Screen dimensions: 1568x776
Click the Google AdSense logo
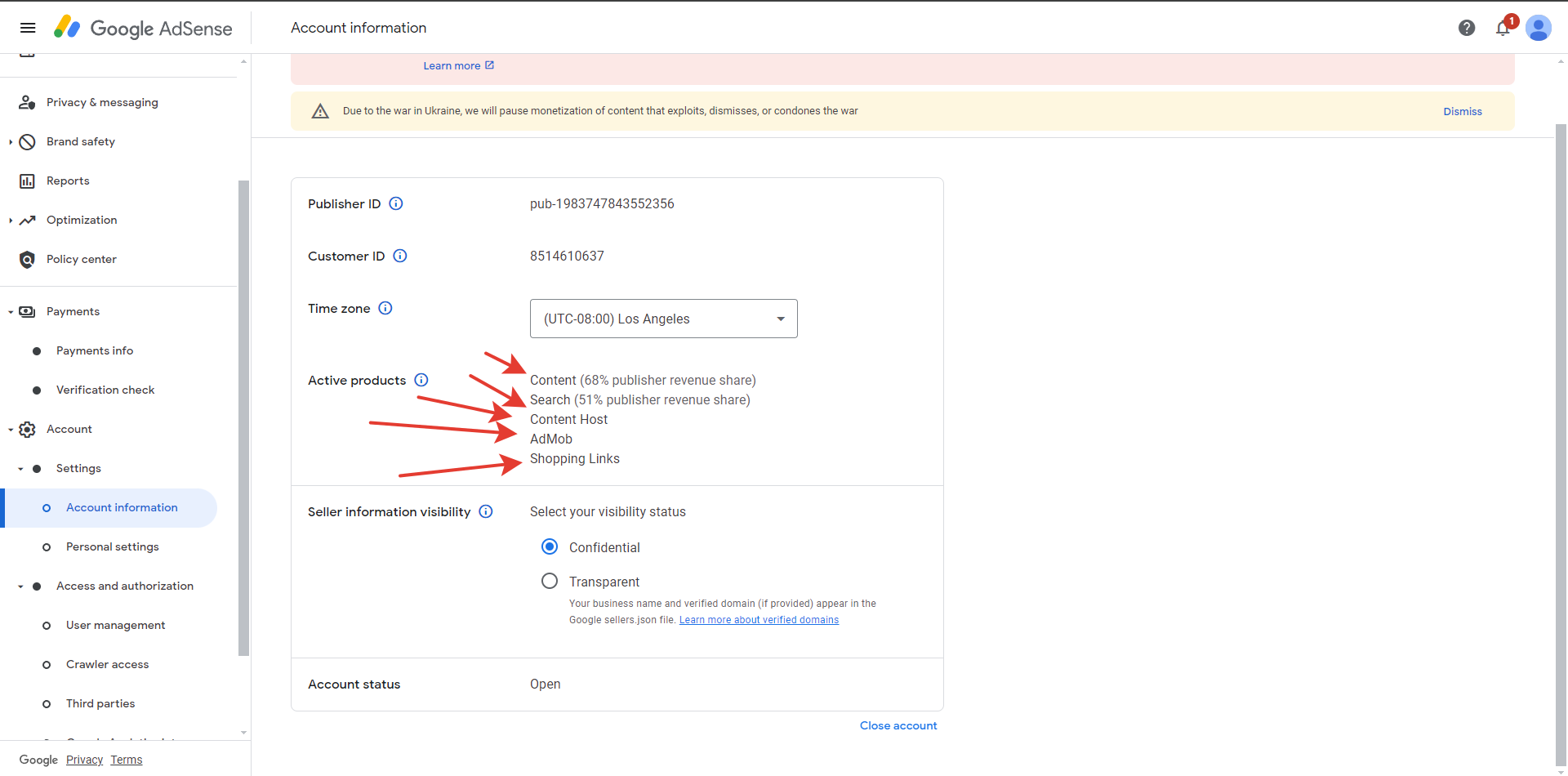click(x=143, y=28)
